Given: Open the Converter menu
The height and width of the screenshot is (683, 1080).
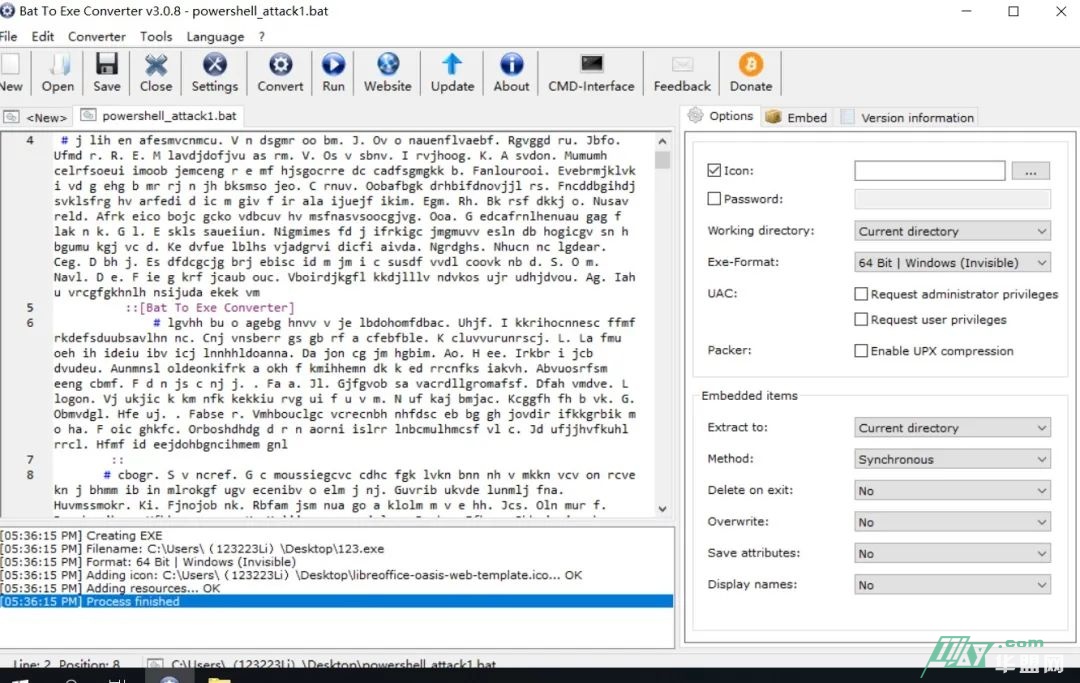Looking at the screenshot, I should pos(96,36).
